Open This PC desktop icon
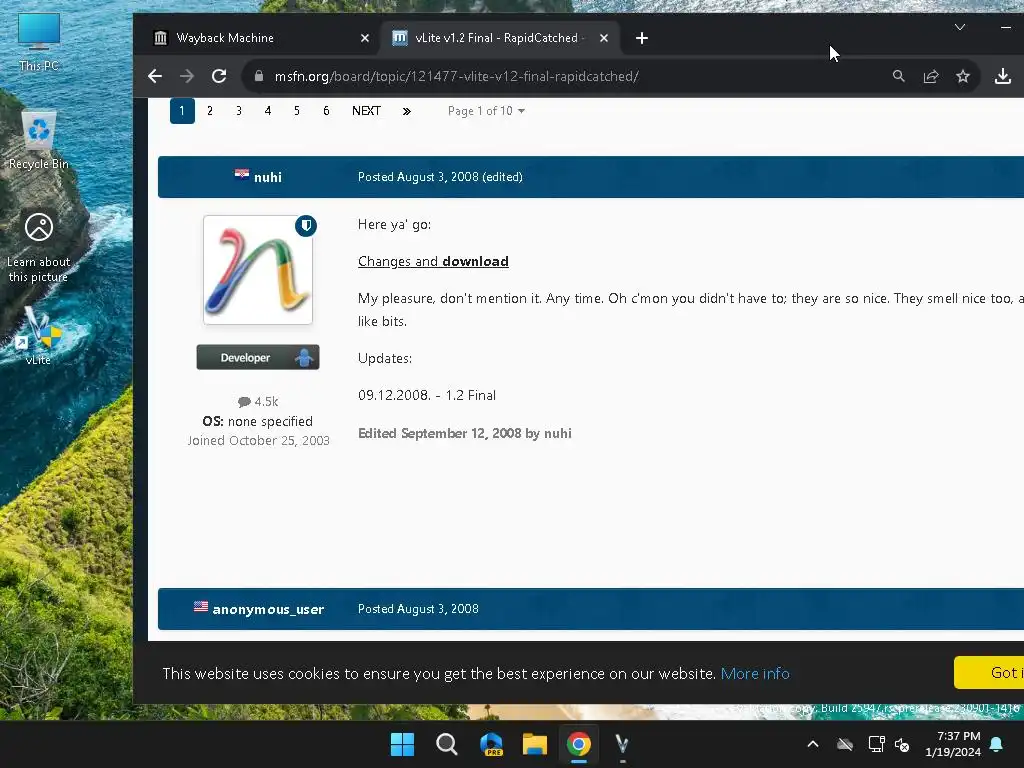 pyautogui.click(x=39, y=42)
